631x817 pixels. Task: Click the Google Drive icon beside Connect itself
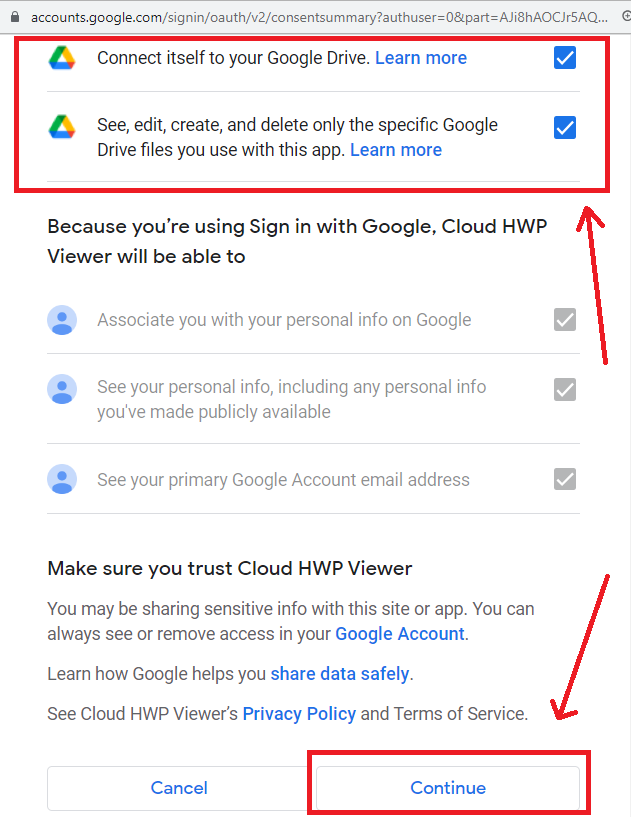click(x=62, y=58)
